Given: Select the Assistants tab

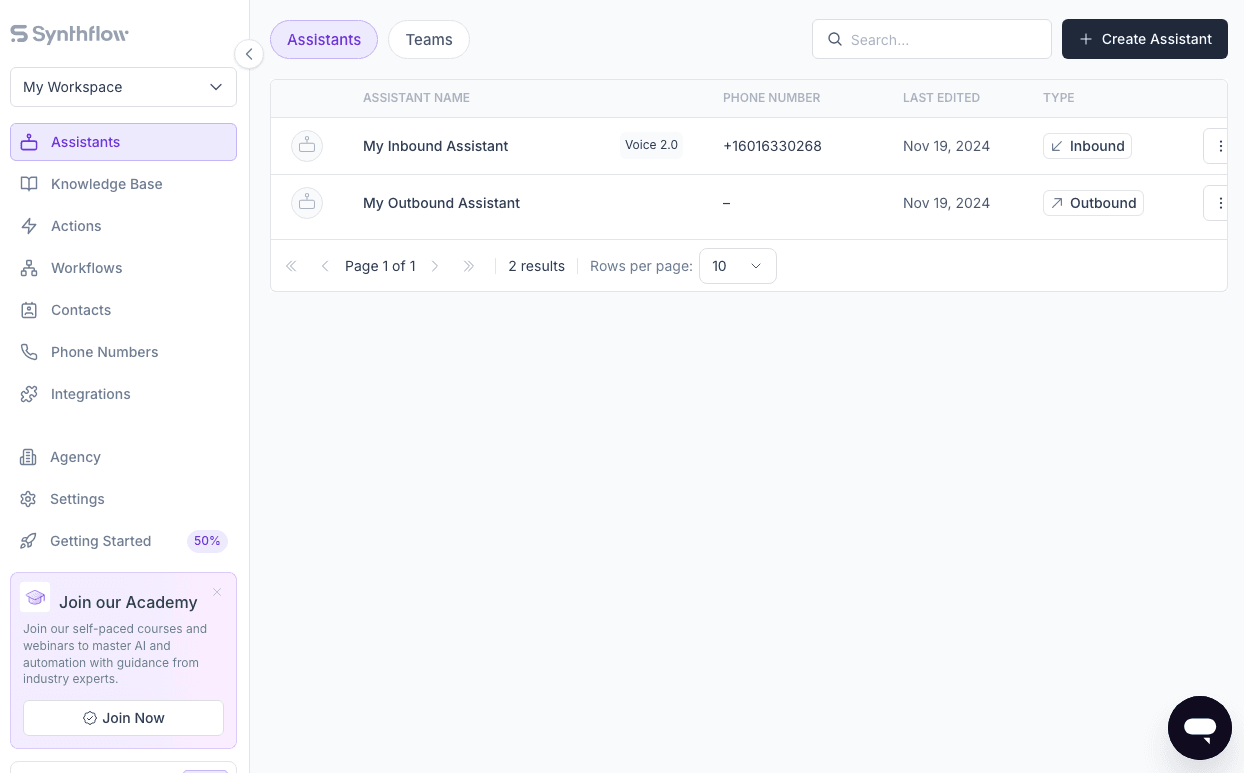Looking at the screenshot, I should click(x=324, y=40).
